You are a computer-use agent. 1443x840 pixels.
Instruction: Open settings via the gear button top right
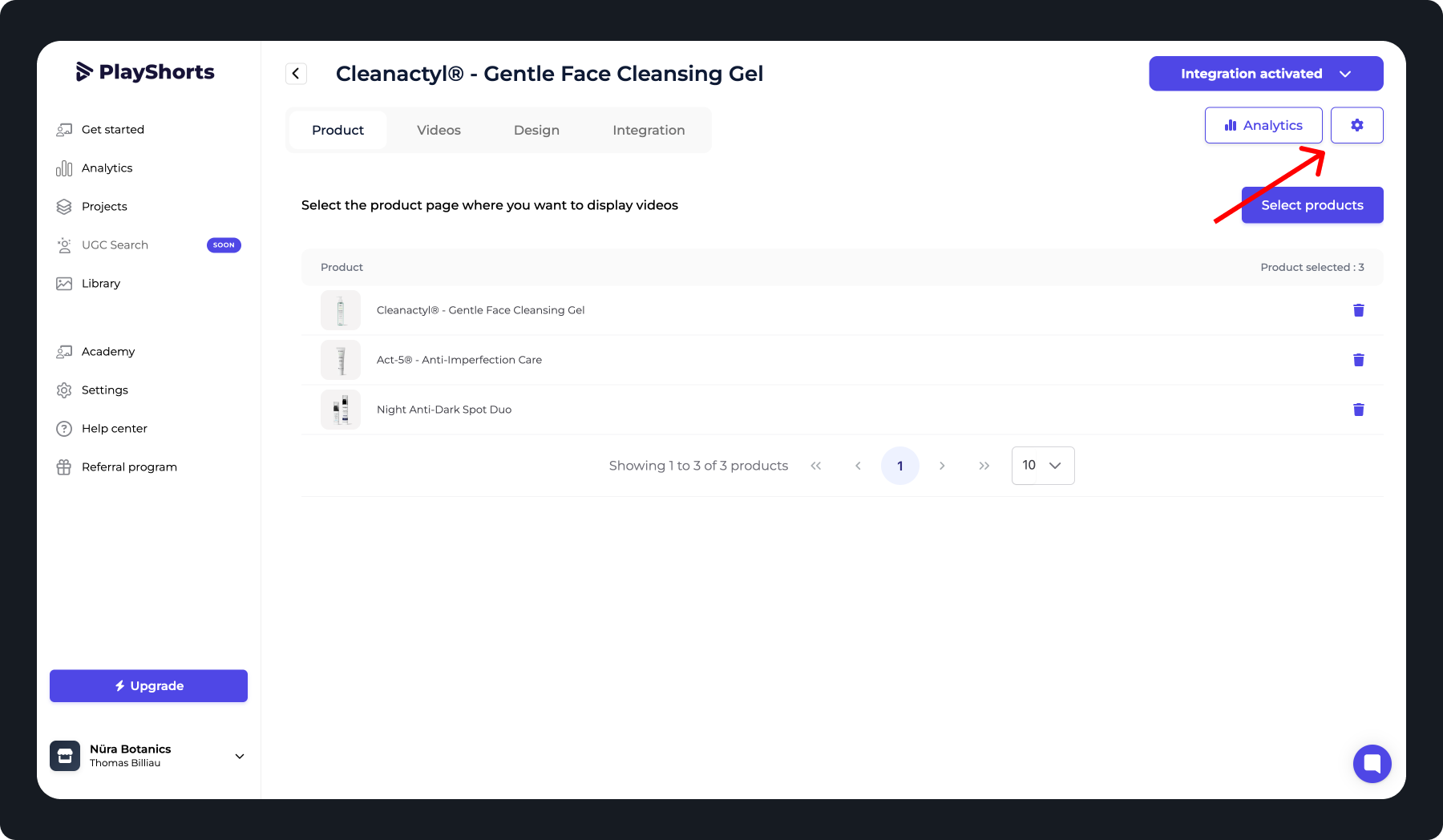point(1357,126)
